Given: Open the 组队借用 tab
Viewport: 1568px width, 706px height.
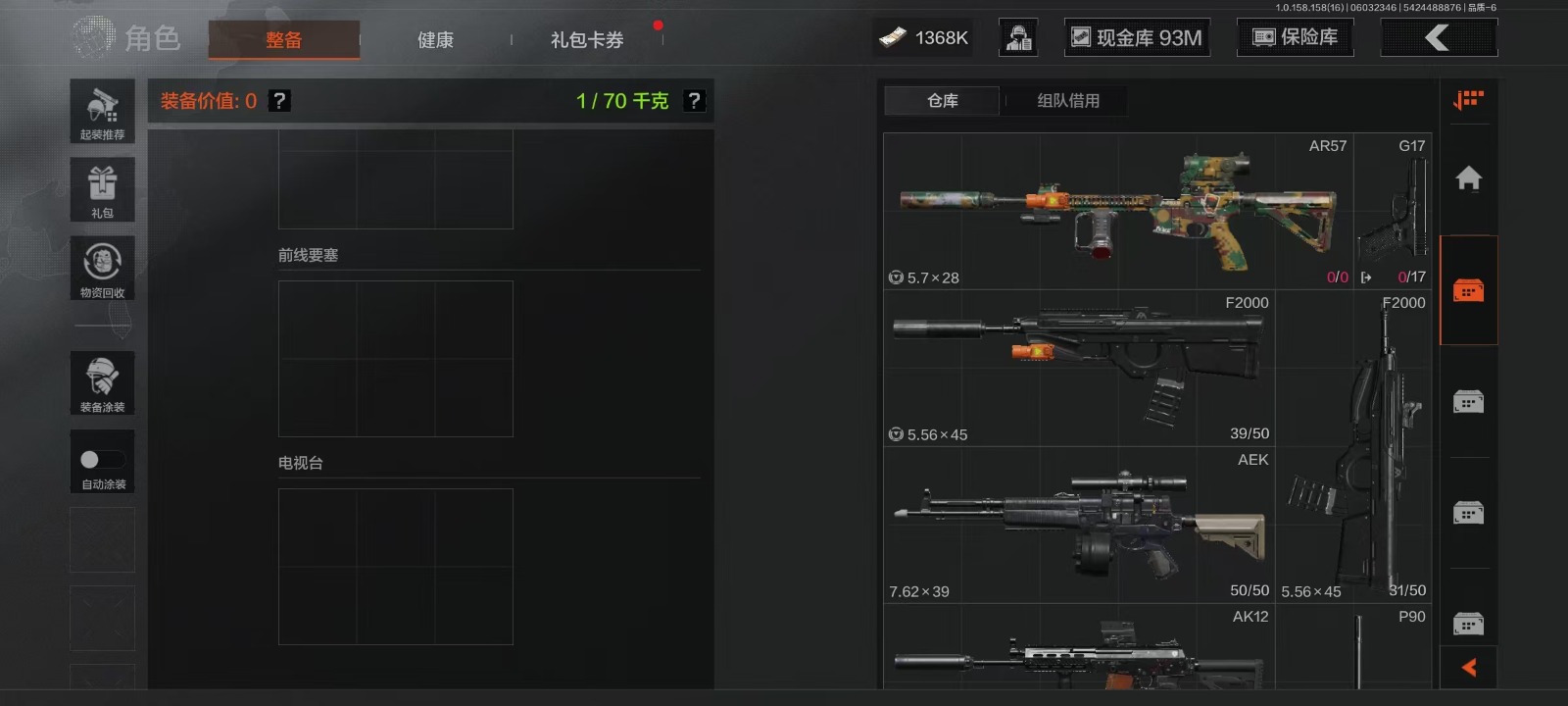Looking at the screenshot, I should (x=1067, y=101).
